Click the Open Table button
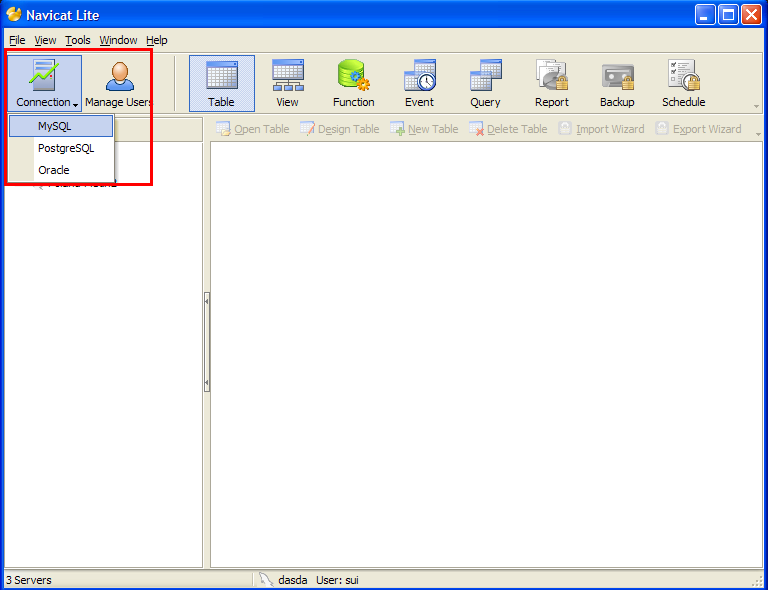Viewport: 768px width, 590px height. 253,129
